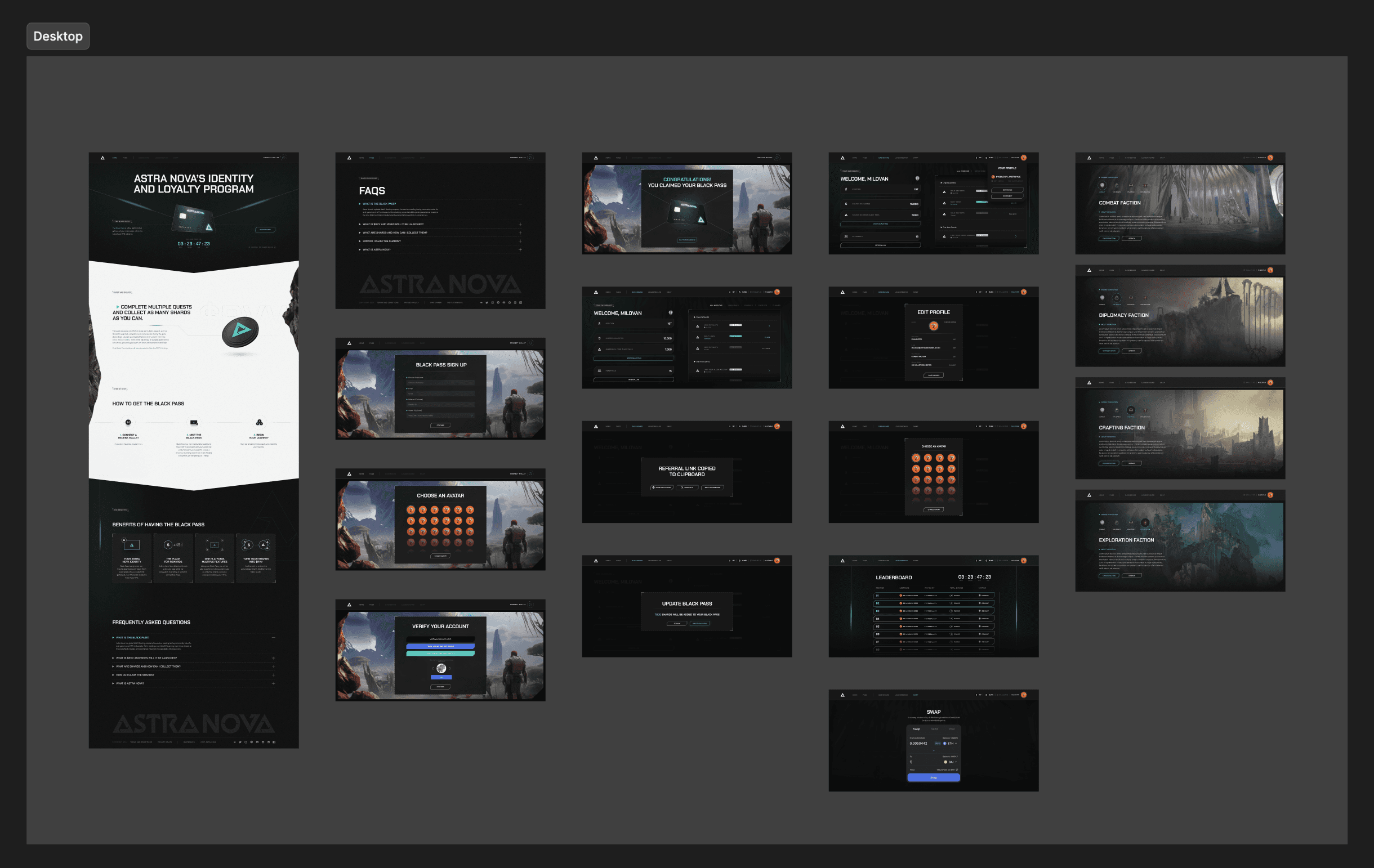Click the globe image in Verify Your Account
This screenshot has width=1374, height=868.
441,668
